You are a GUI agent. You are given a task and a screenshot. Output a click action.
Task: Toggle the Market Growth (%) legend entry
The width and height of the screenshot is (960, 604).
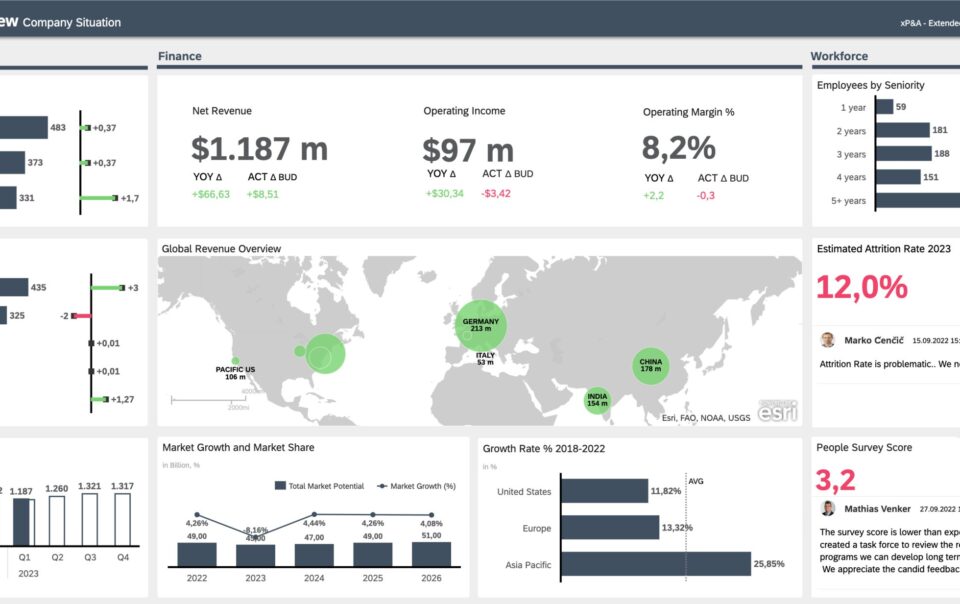tap(416, 486)
